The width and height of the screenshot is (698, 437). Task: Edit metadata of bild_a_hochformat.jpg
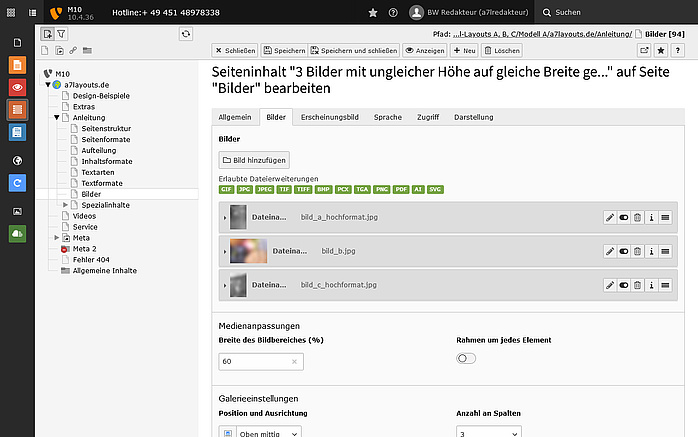click(610, 218)
